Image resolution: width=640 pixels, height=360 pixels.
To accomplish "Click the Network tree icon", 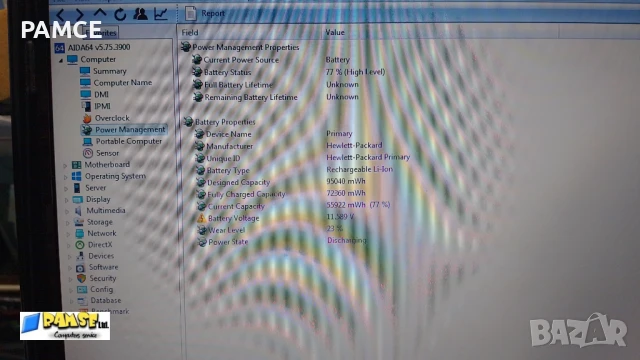I will click(x=80, y=233).
